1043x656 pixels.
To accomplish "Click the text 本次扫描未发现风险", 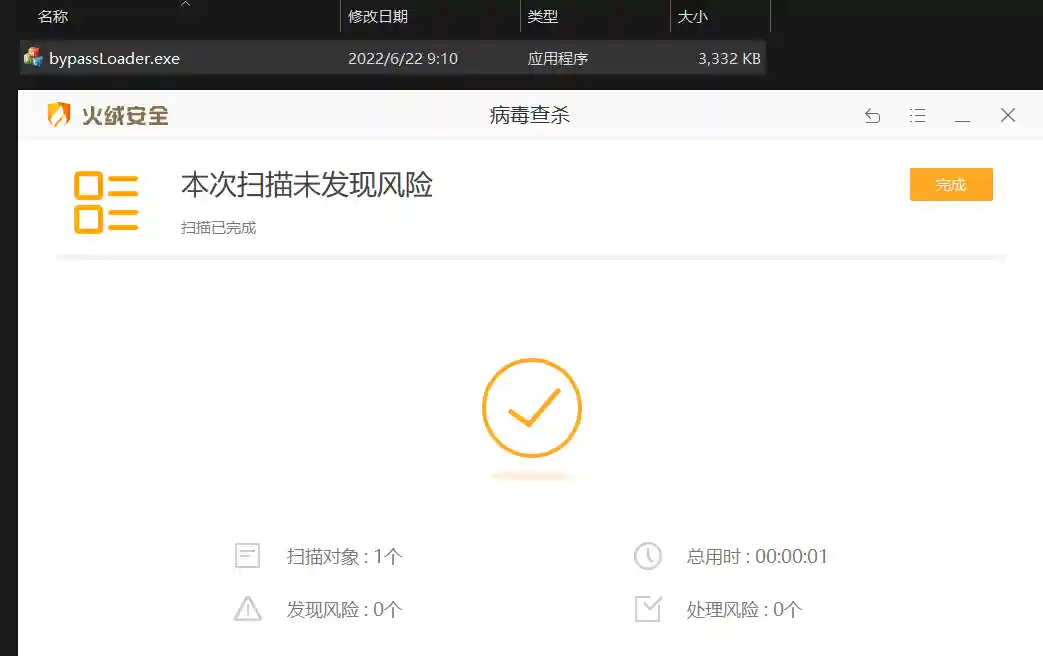I will point(307,184).
